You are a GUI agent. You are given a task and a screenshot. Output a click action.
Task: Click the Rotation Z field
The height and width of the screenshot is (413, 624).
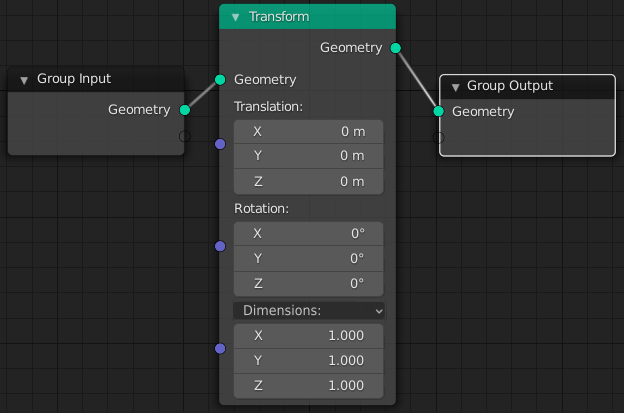[x=308, y=284]
